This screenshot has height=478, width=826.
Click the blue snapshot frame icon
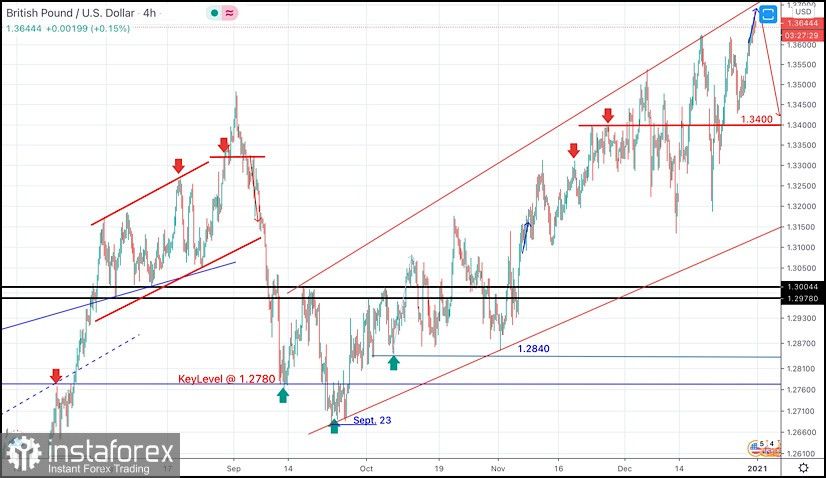coord(768,14)
